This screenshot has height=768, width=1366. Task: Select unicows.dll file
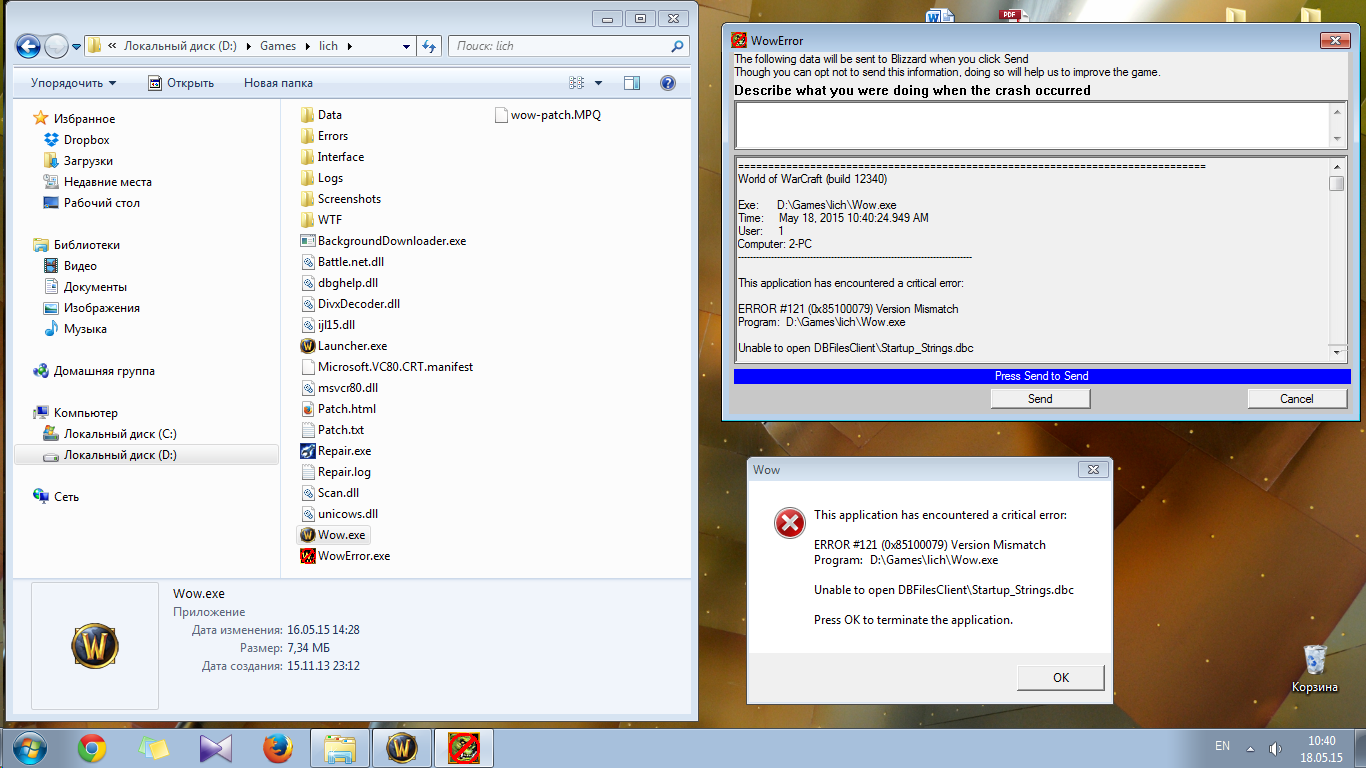tap(339, 514)
